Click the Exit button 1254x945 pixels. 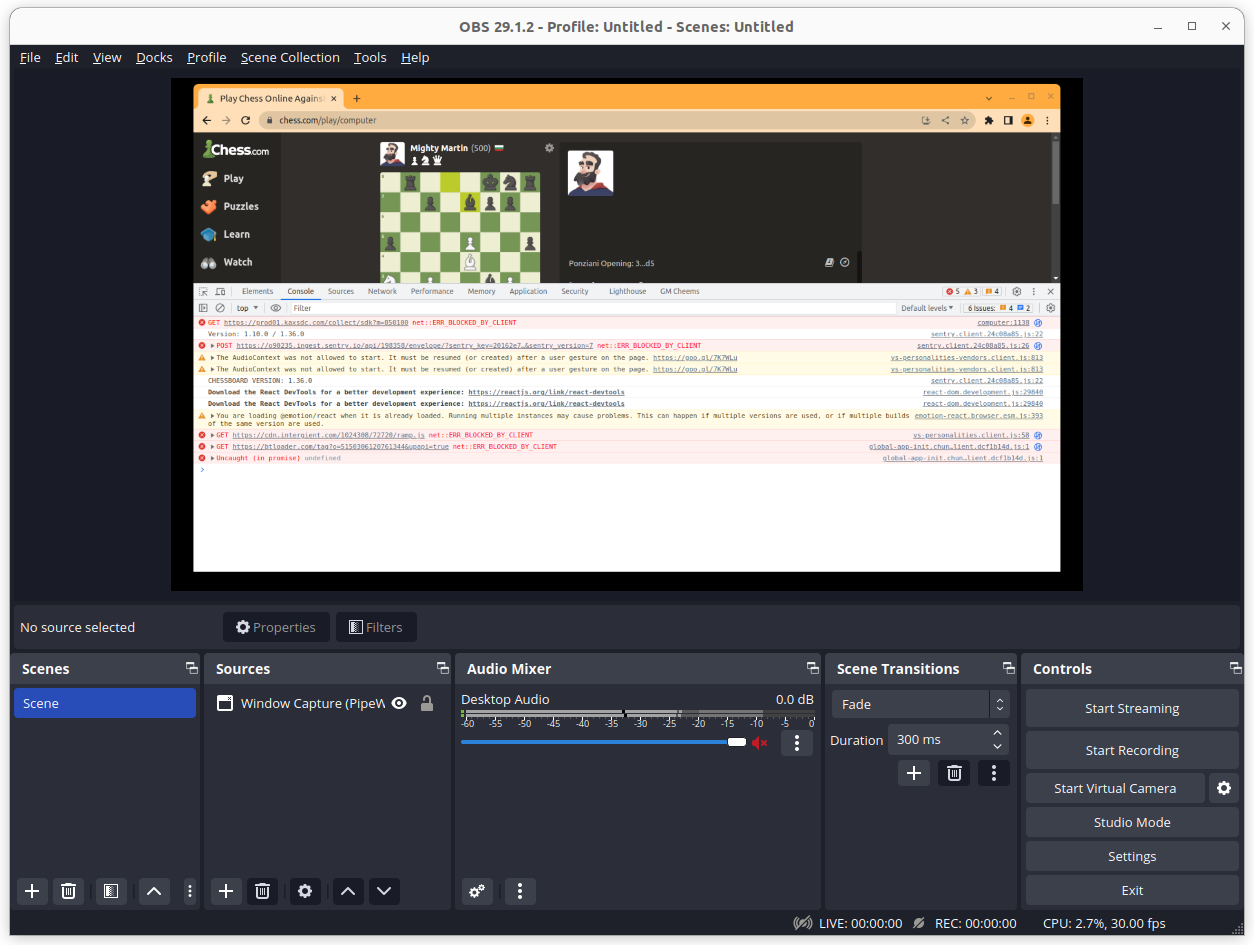(x=1132, y=890)
